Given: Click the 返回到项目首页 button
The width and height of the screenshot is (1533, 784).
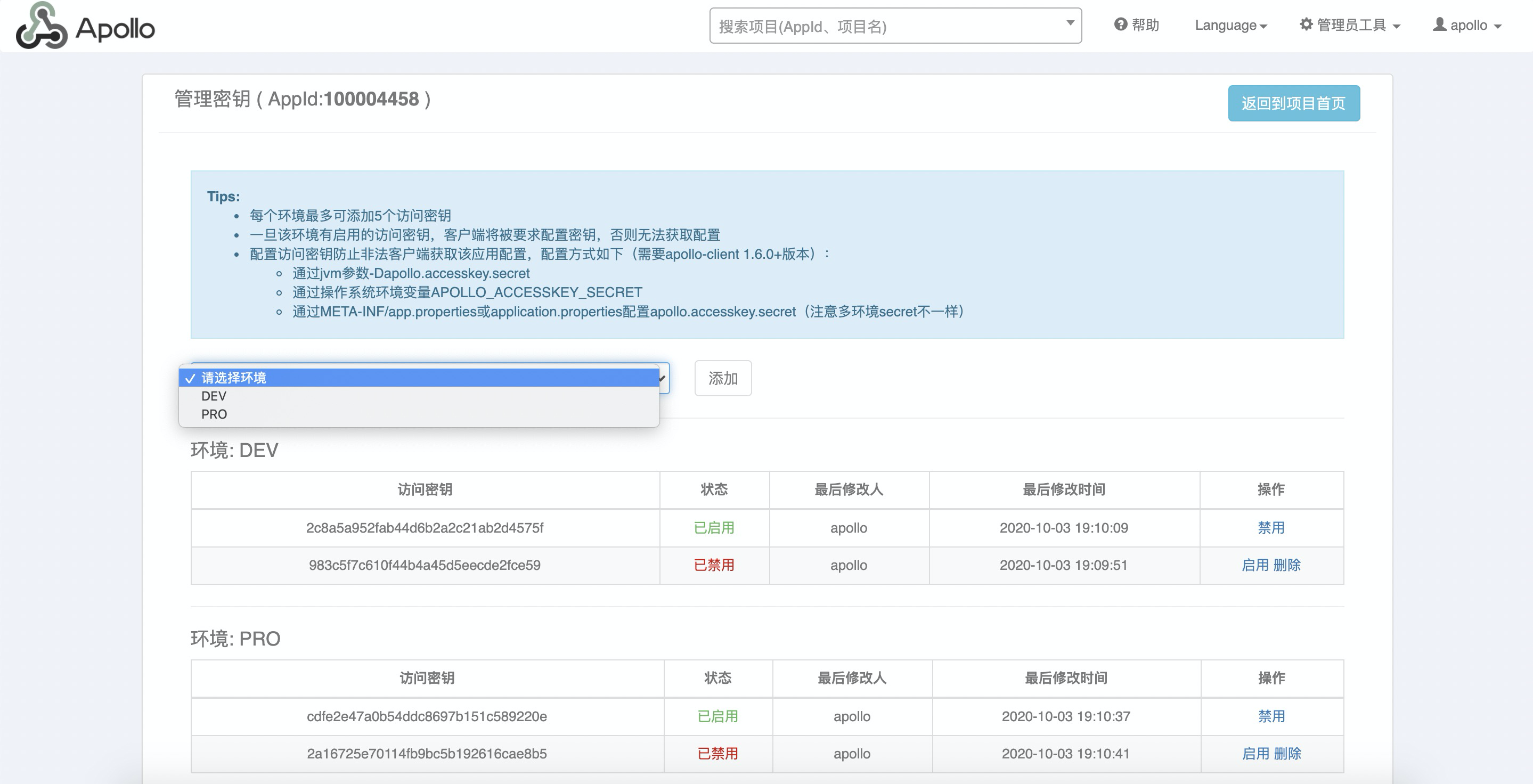Looking at the screenshot, I should (x=1294, y=103).
